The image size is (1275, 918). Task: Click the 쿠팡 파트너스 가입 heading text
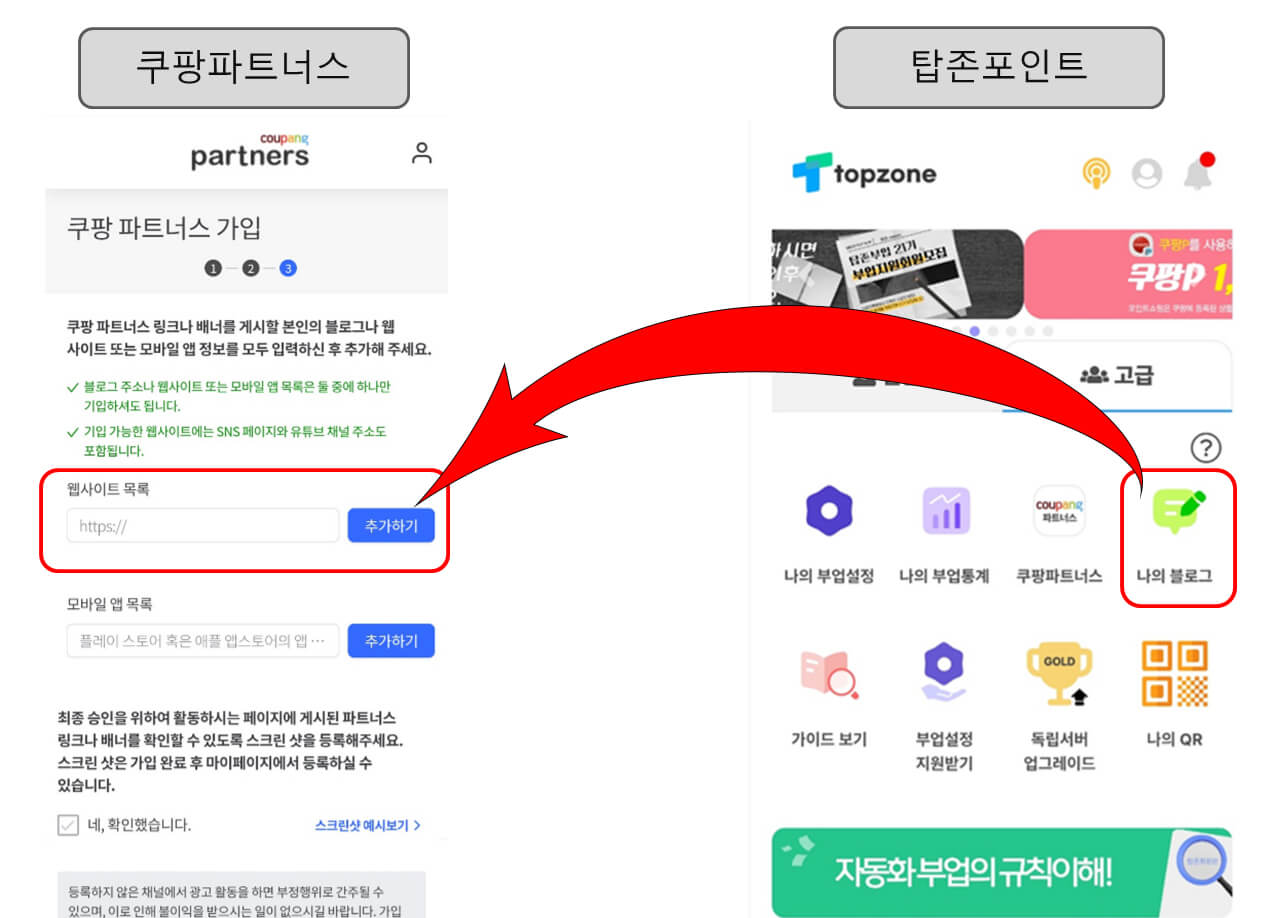pos(164,228)
